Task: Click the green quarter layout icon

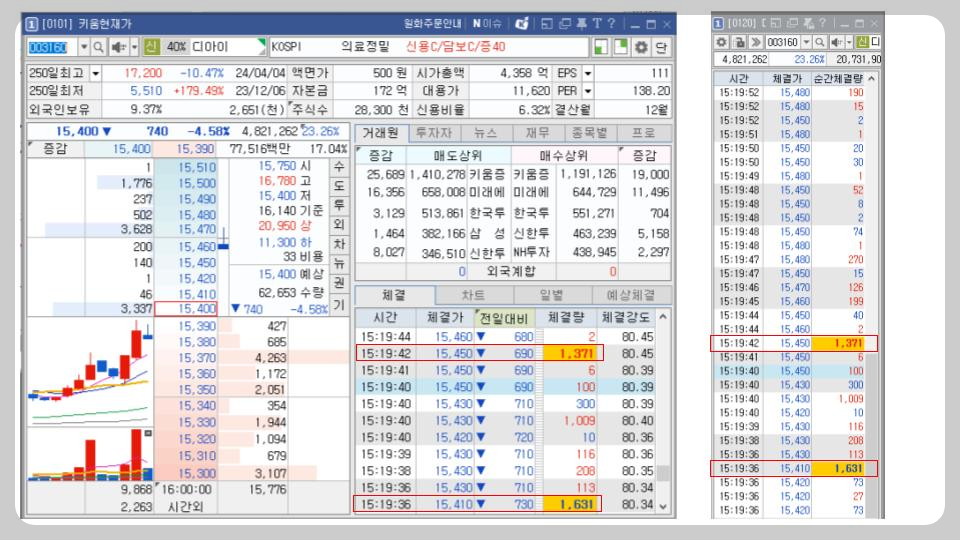Action: 601,47
